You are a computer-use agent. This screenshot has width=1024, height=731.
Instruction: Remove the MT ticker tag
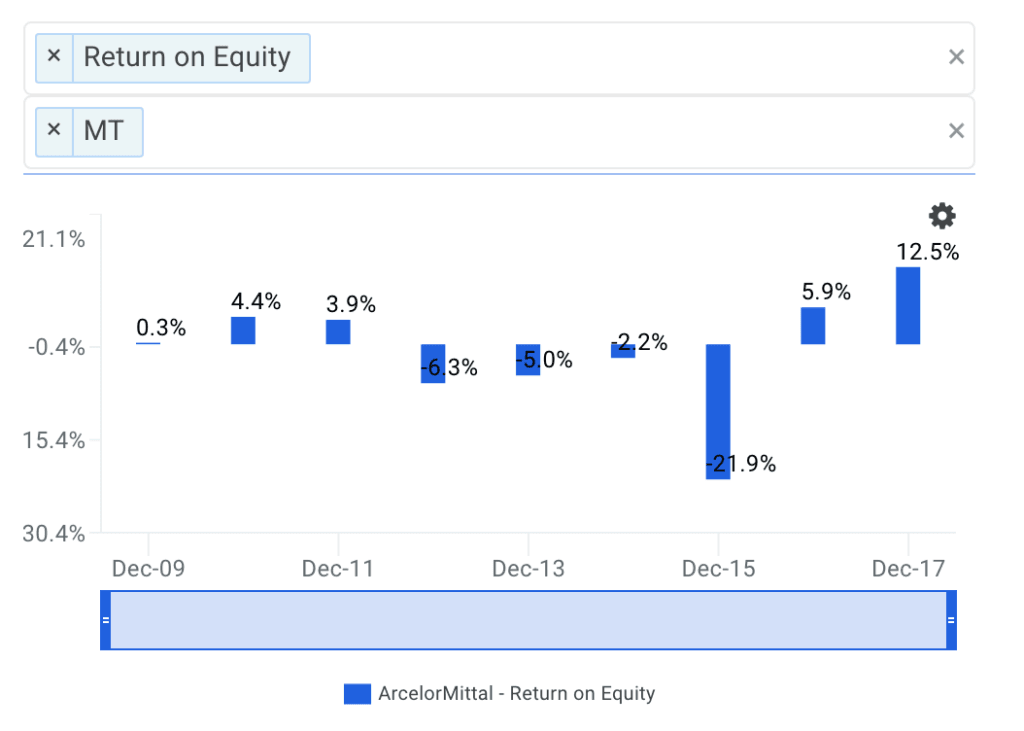(x=54, y=130)
